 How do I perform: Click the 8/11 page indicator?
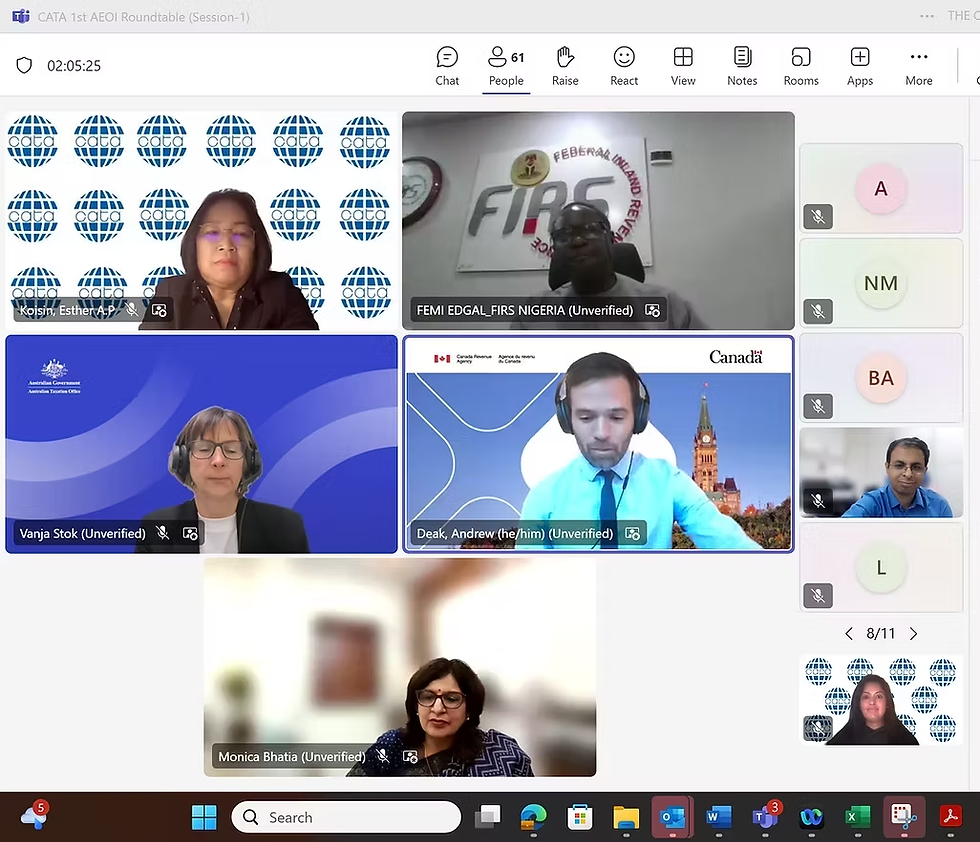[881, 634]
